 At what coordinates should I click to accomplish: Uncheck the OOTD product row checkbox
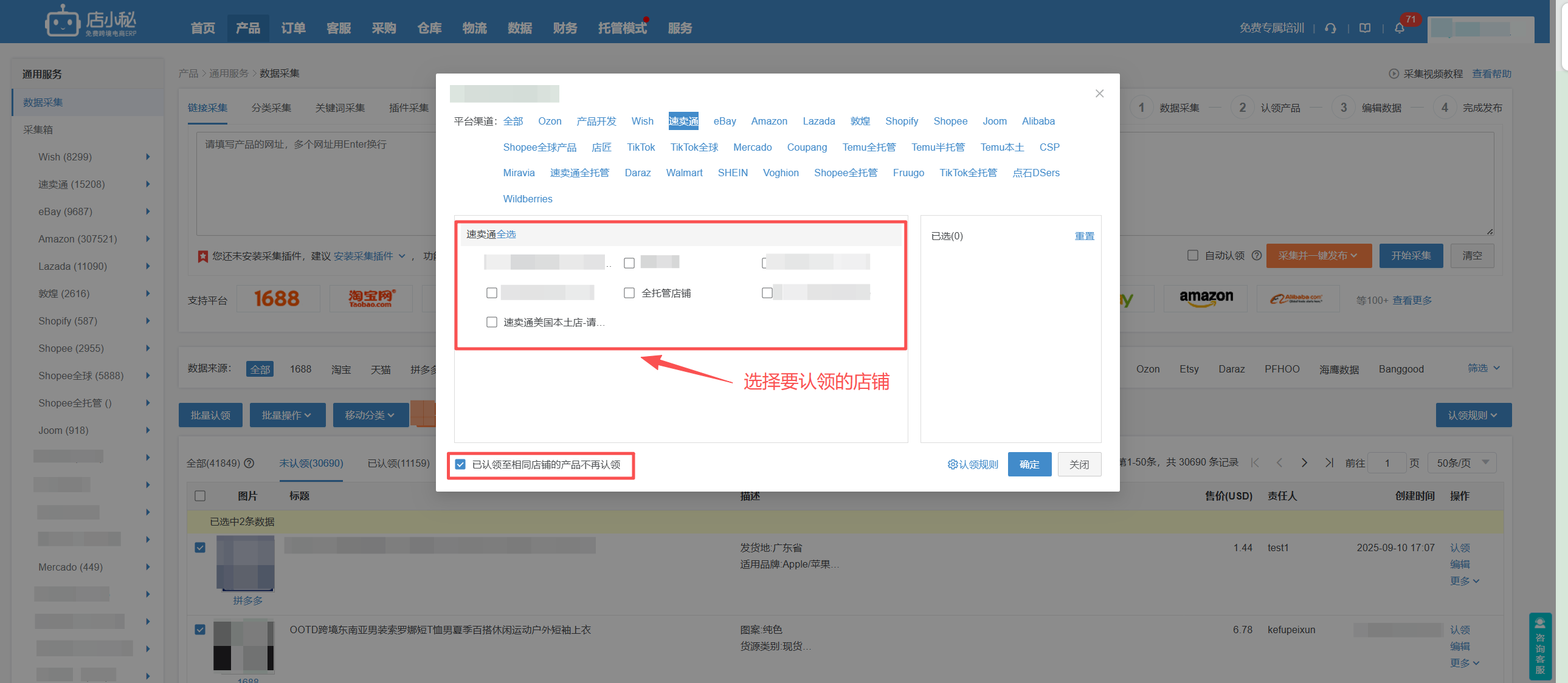click(199, 630)
